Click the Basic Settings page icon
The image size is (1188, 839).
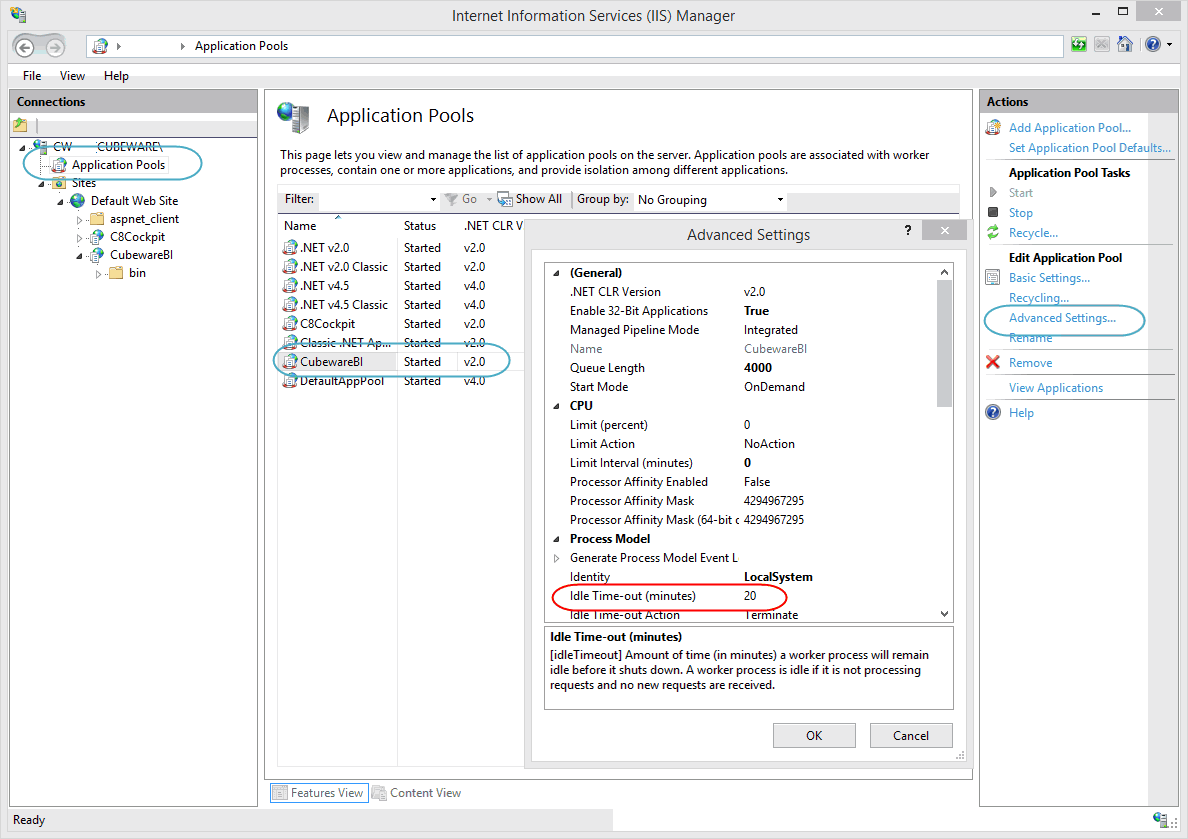coord(993,277)
